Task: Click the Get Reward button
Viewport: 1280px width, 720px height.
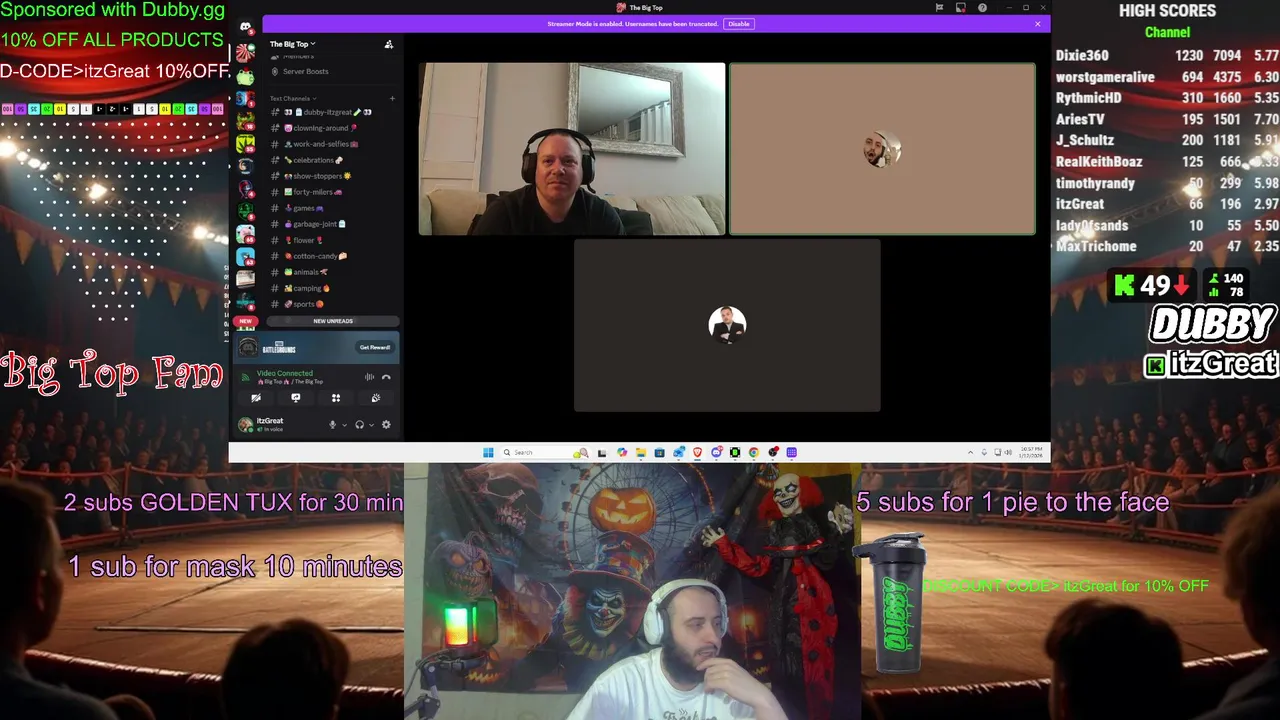Action: (x=375, y=347)
